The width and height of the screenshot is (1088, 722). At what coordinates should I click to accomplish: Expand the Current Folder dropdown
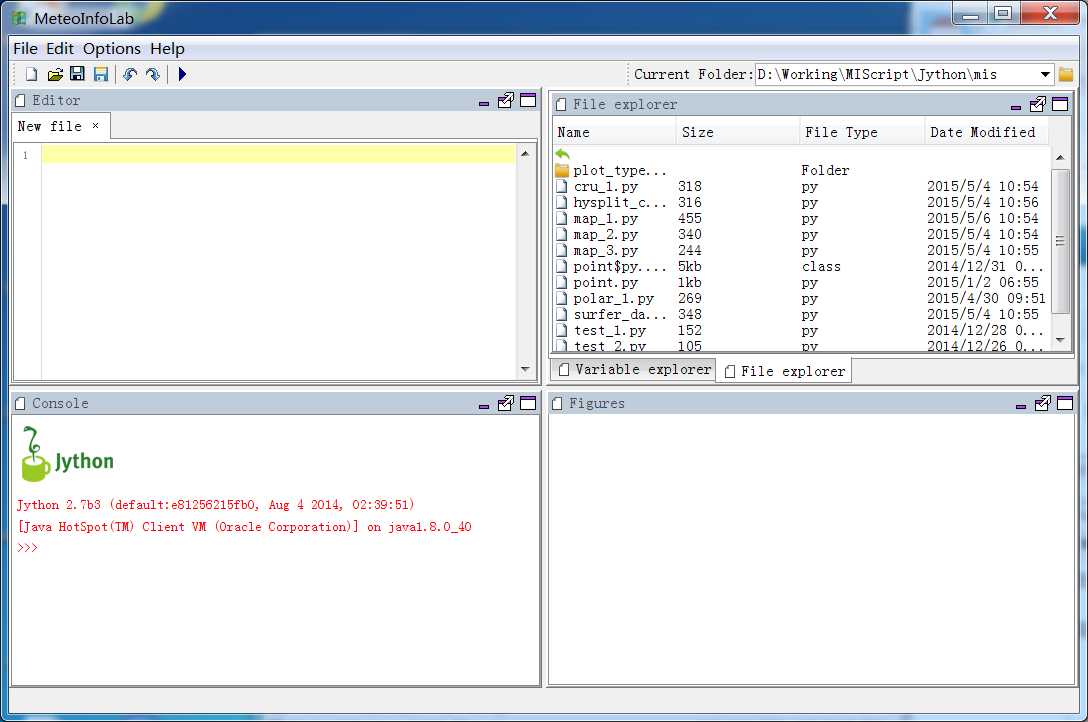(x=1045, y=74)
